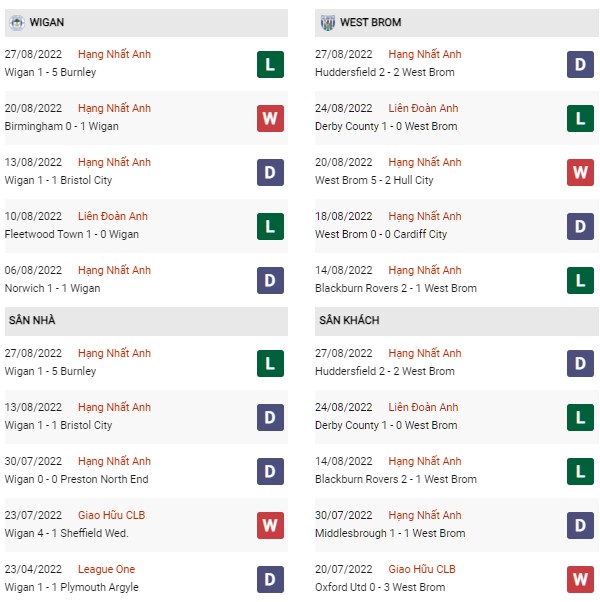Click the W badge for Oxford Utd 0 - 3 West Brom
The width and height of the screenshot is (600, 602).
click(580, 579)
